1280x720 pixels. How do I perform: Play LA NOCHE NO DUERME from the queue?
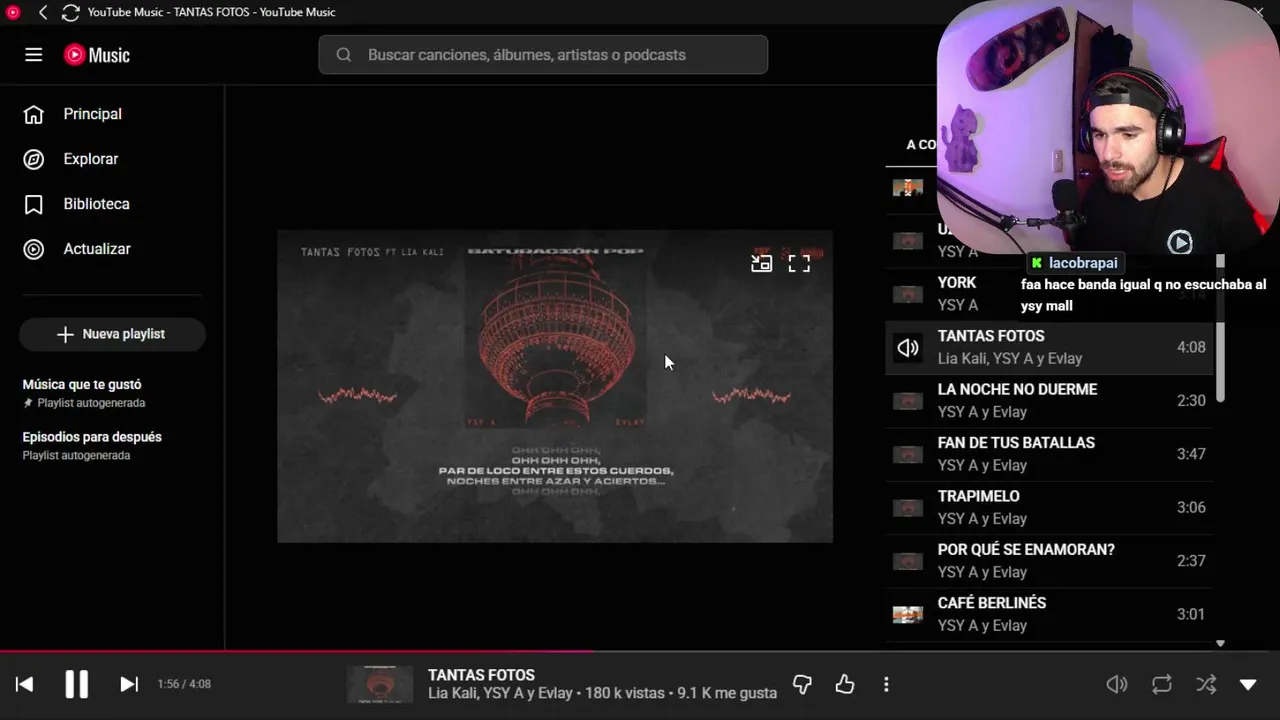(x=1049, y=400)
